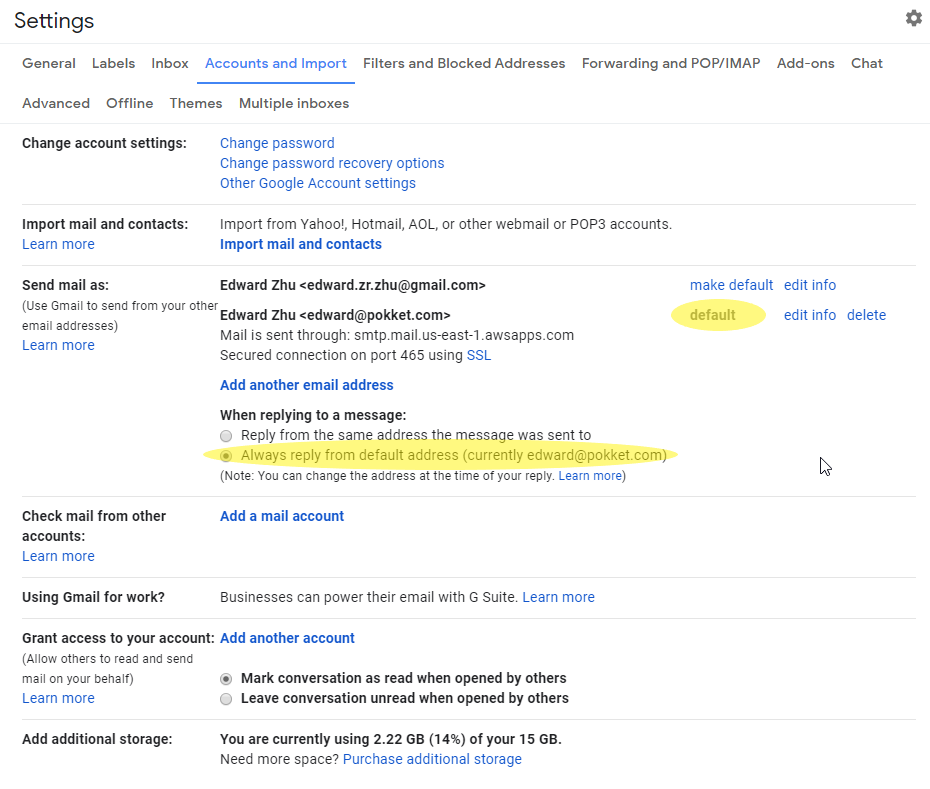930x789 pixels.
Task: Click Add a mail account
Action: (282, 517)
